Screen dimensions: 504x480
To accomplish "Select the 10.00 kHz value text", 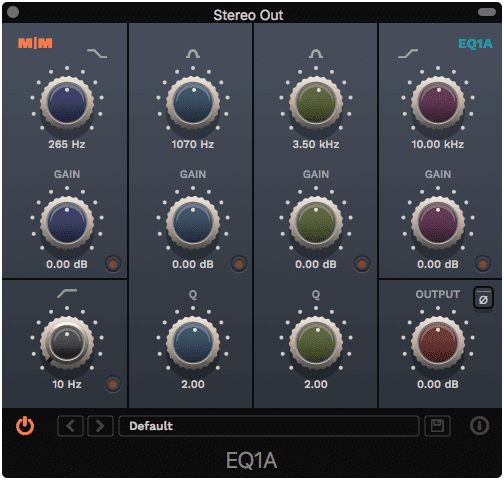I will (x=438, y=144).
